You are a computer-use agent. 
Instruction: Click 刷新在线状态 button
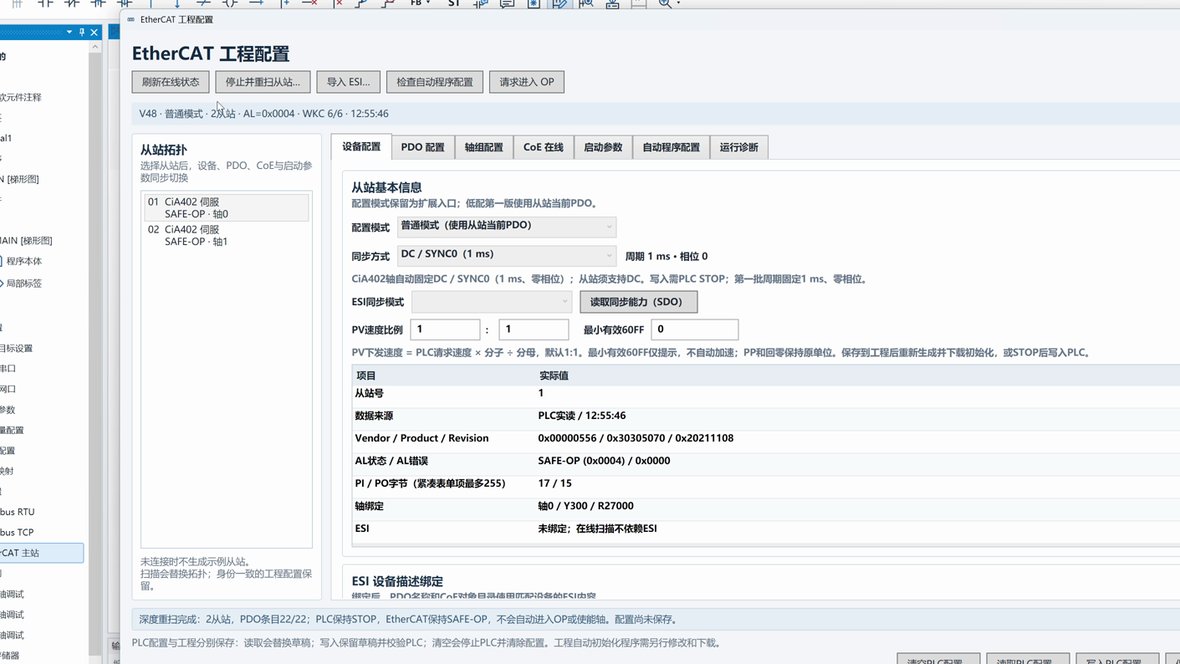171,82
